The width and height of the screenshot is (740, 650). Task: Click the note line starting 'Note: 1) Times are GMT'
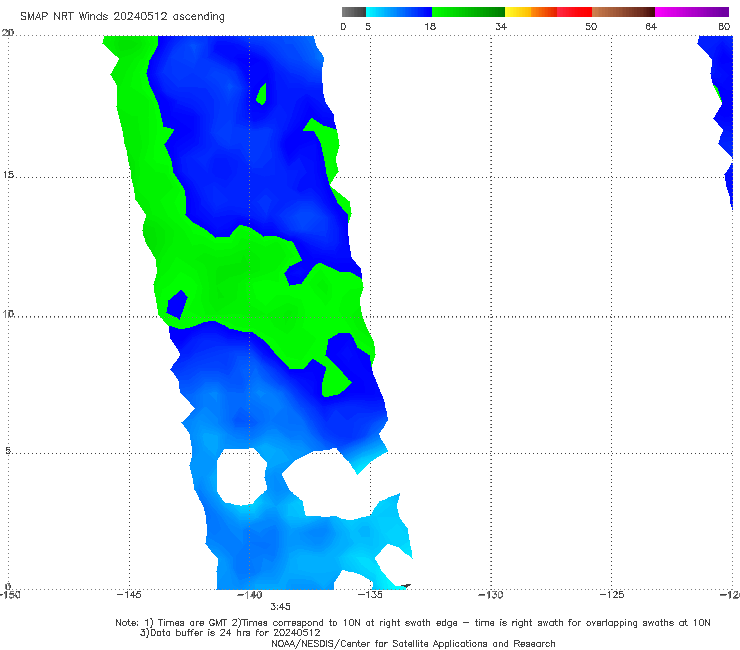coord(413,623)
